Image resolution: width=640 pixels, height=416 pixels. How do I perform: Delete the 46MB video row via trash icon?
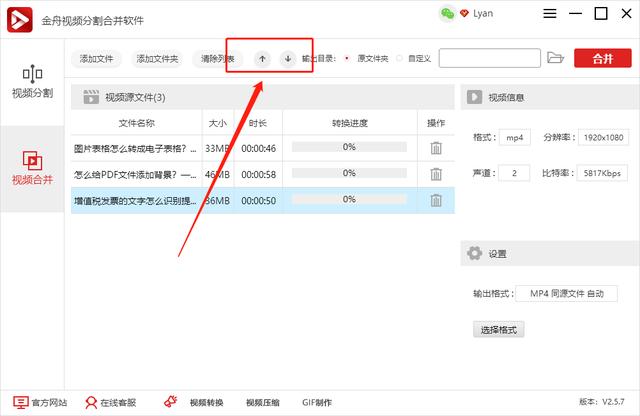coord(436,174)
